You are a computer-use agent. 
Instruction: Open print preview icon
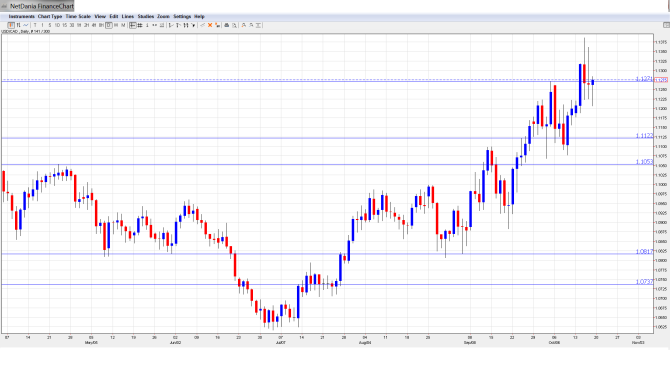(x=234, y=26)
